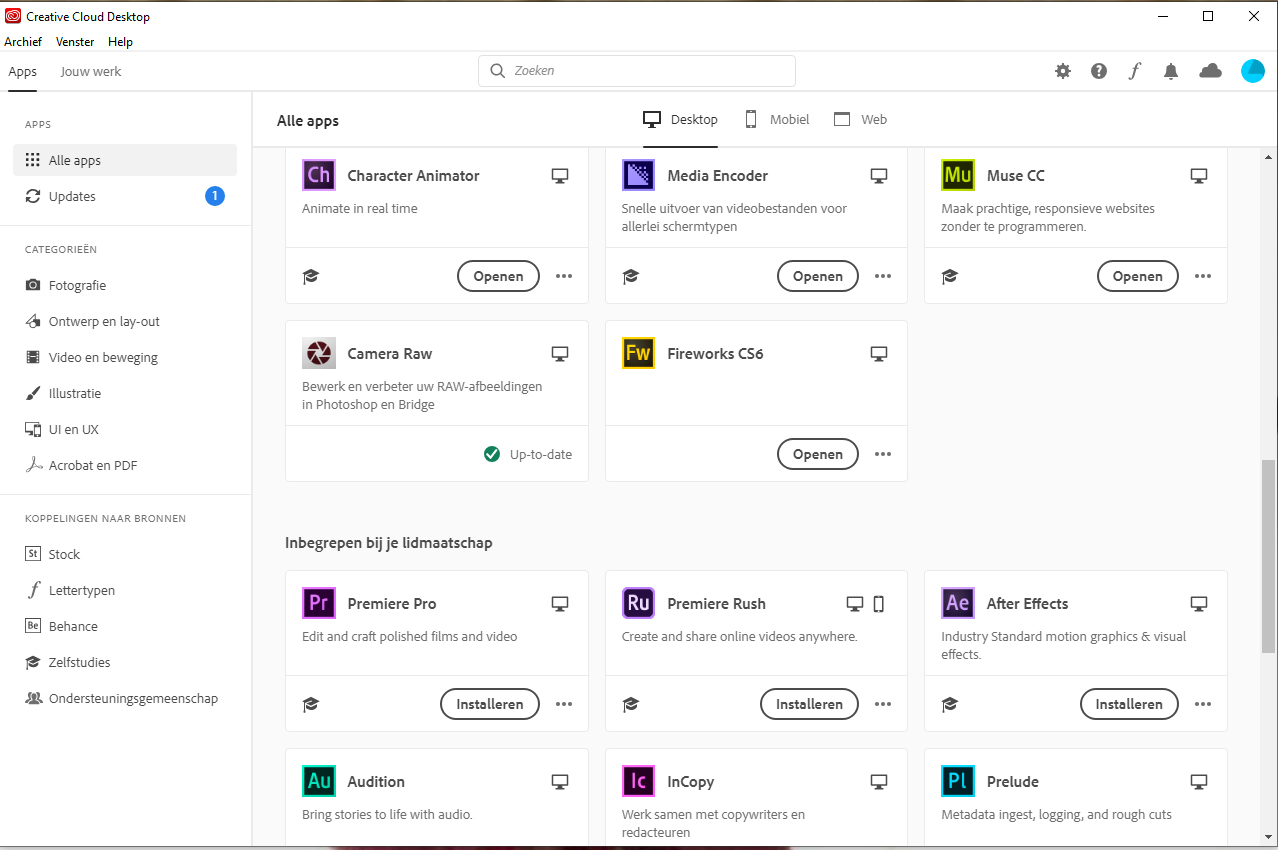The image size is (1278, 850).
Task: Select the Desktop tab
Action: (680, 119)
